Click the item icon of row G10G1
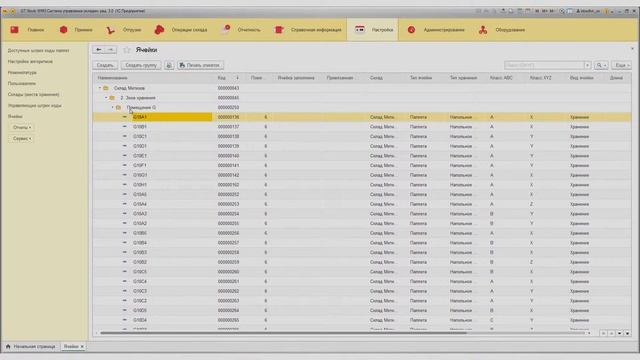640x360 pixels. 125,175
